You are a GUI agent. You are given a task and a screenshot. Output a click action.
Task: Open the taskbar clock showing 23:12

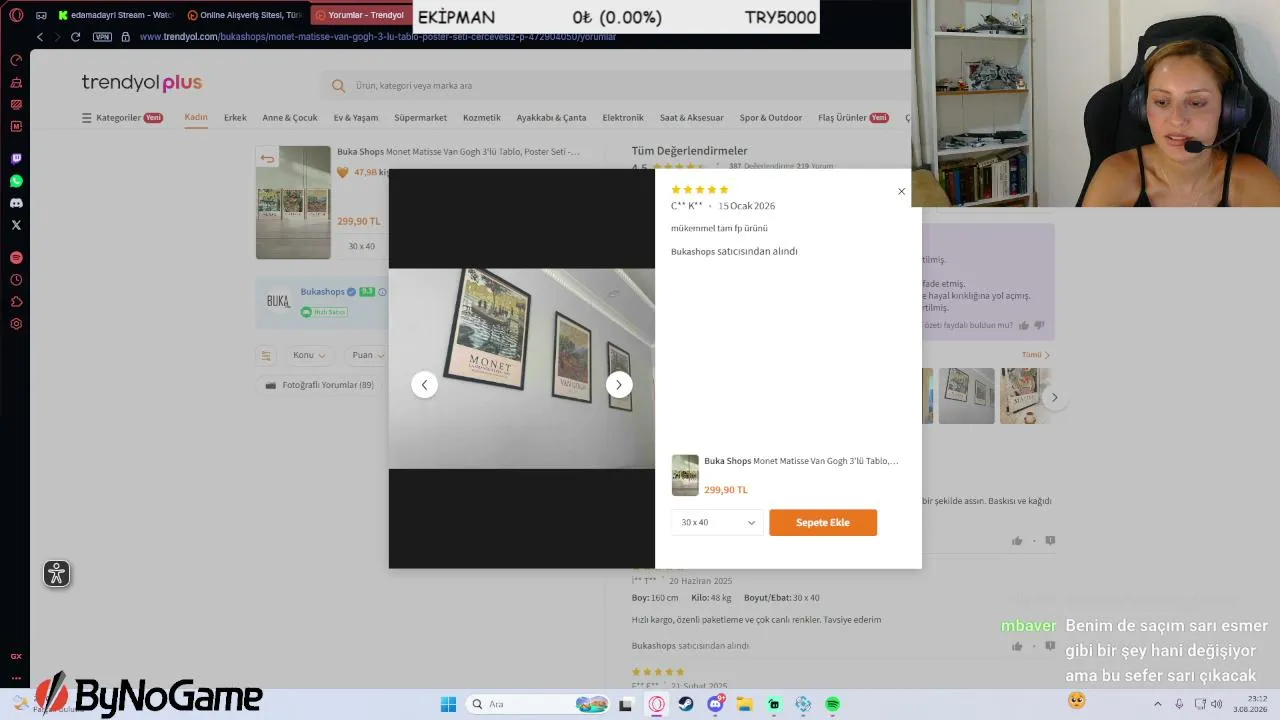pos(1250,704)
